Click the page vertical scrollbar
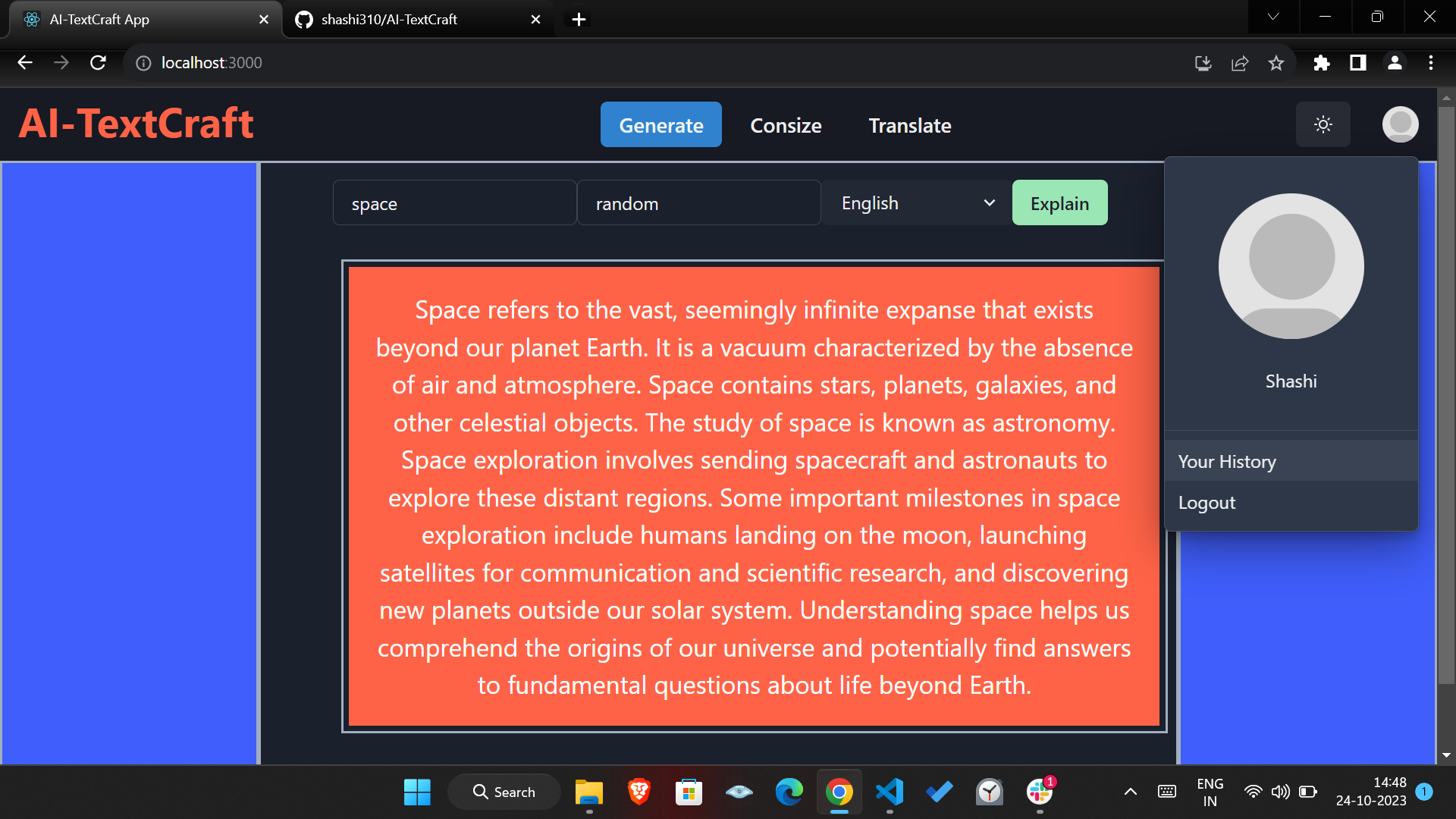The width and height of the screenshot is (1456, 819). (1445, 394)
